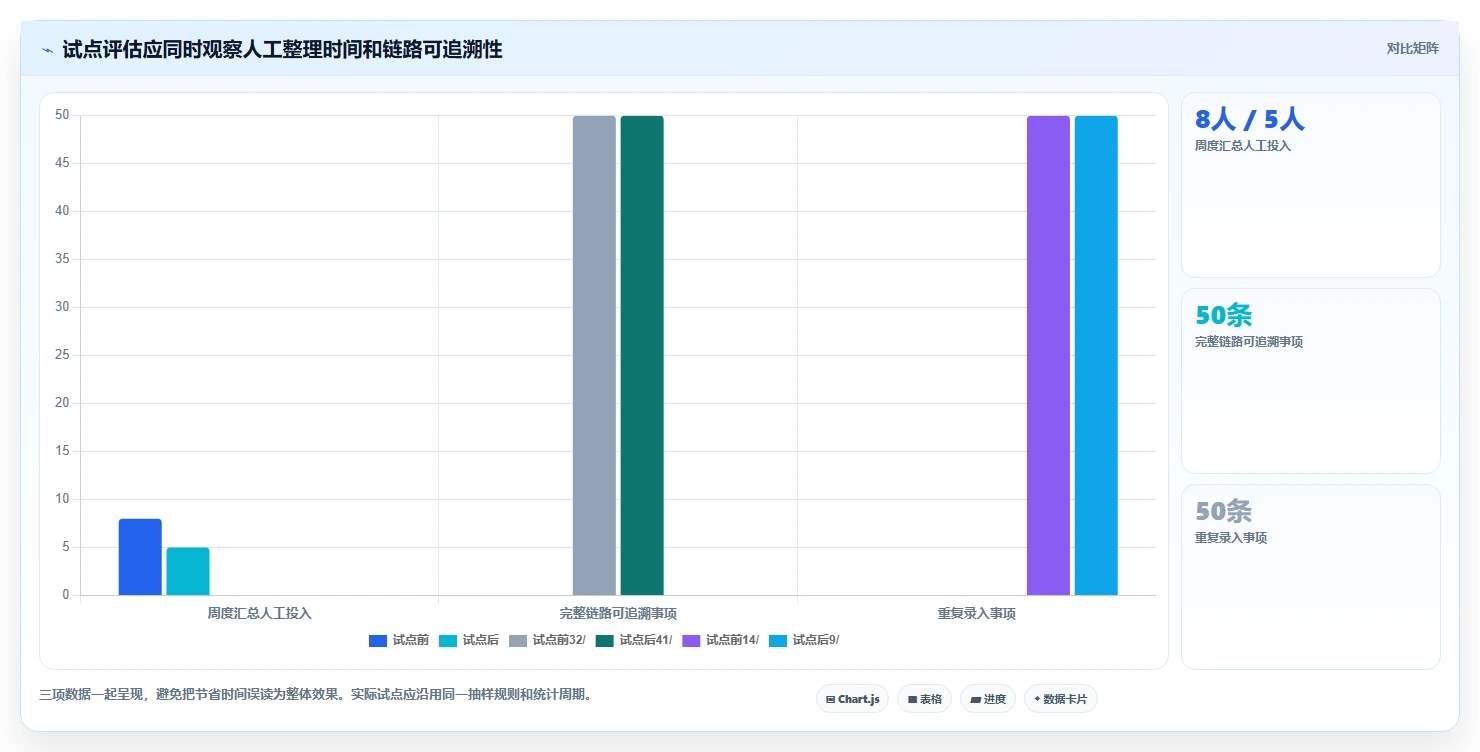Select the 数据卡片 pill tag
Screen dimensions: 1480x752
click(1060, 699)
